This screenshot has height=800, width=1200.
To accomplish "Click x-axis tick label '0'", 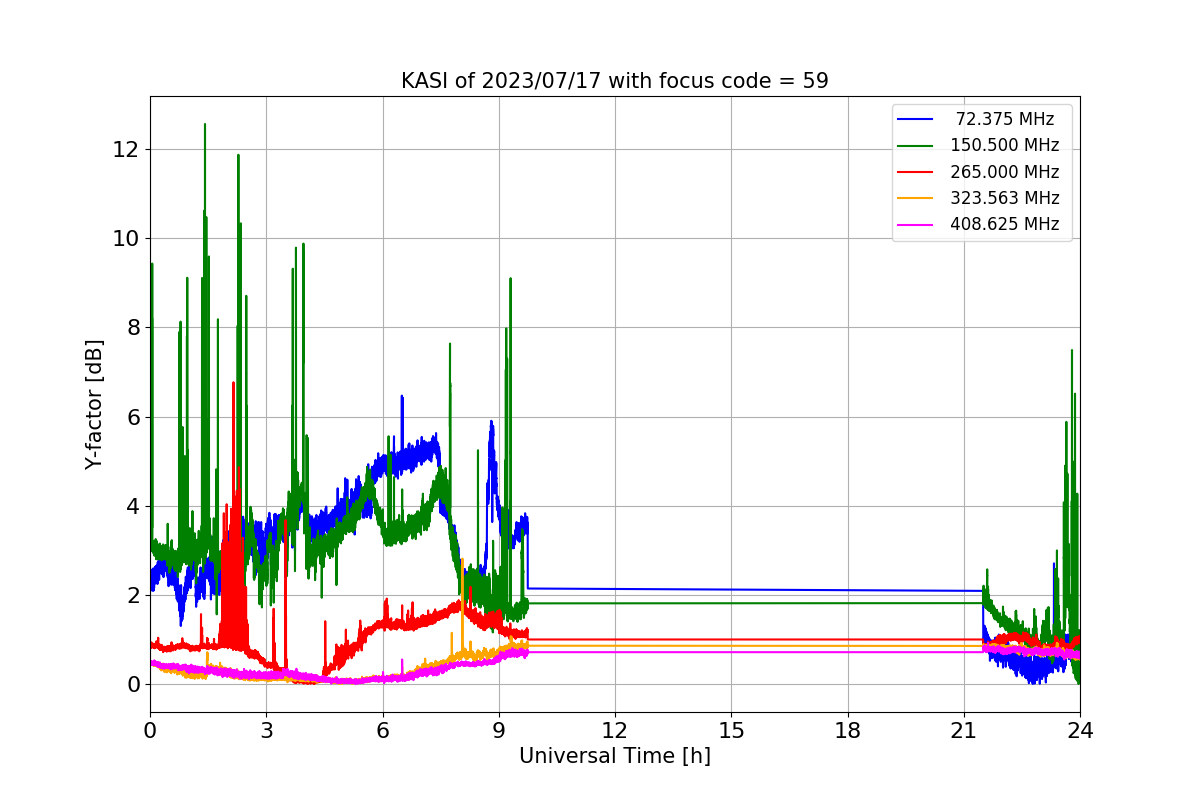I will coord(150,731).
